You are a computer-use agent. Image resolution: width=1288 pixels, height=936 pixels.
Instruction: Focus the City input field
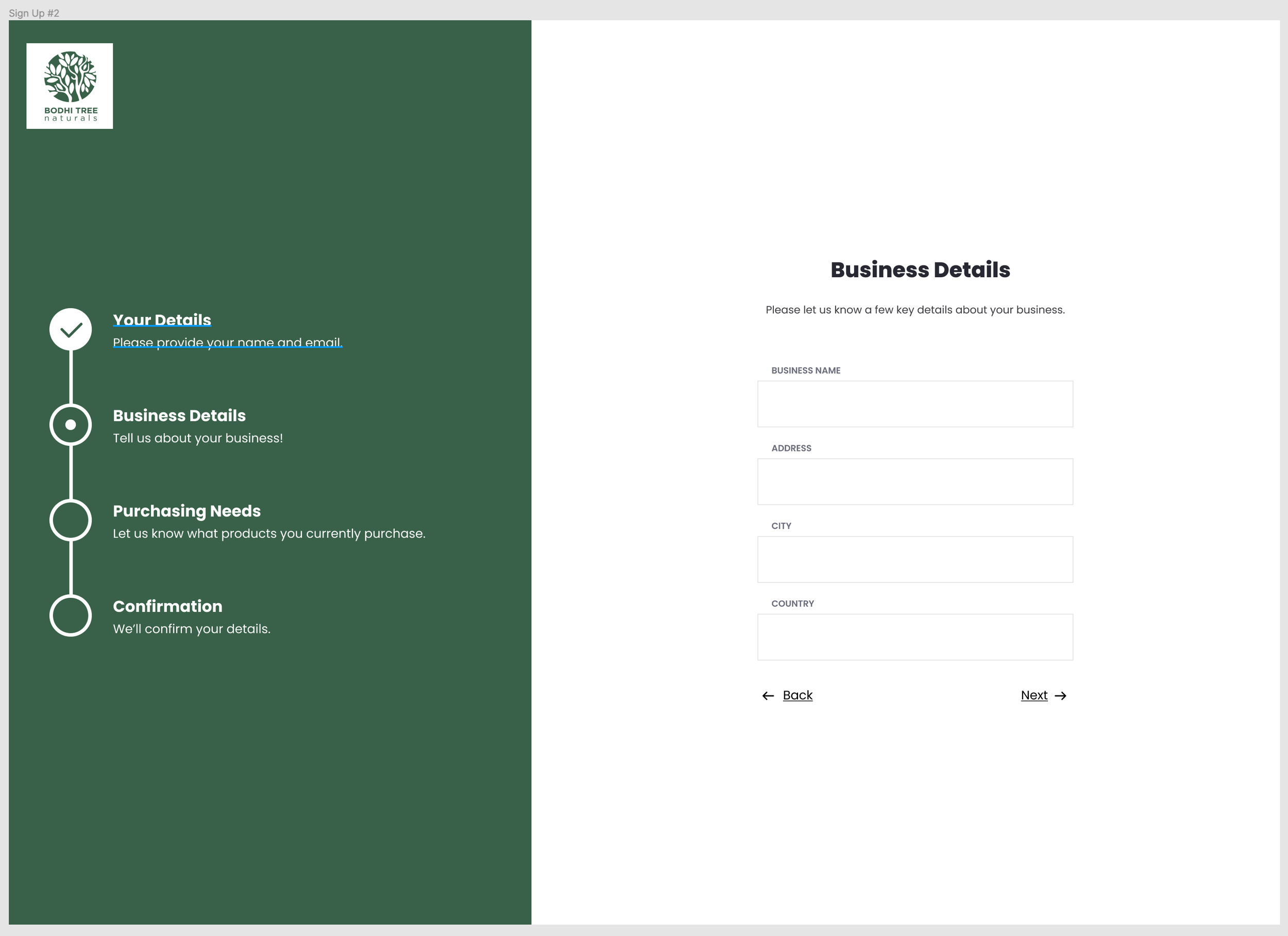tap(915, 560)
